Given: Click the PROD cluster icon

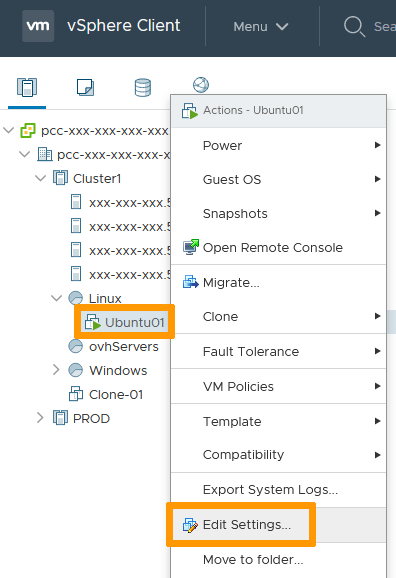Looking at the screenshot, I should click(60, 418).
